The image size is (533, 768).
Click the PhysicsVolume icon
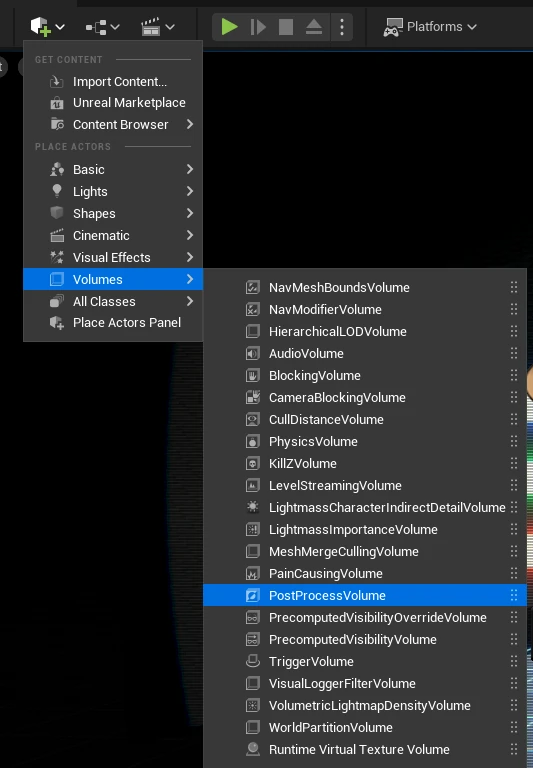252,441
